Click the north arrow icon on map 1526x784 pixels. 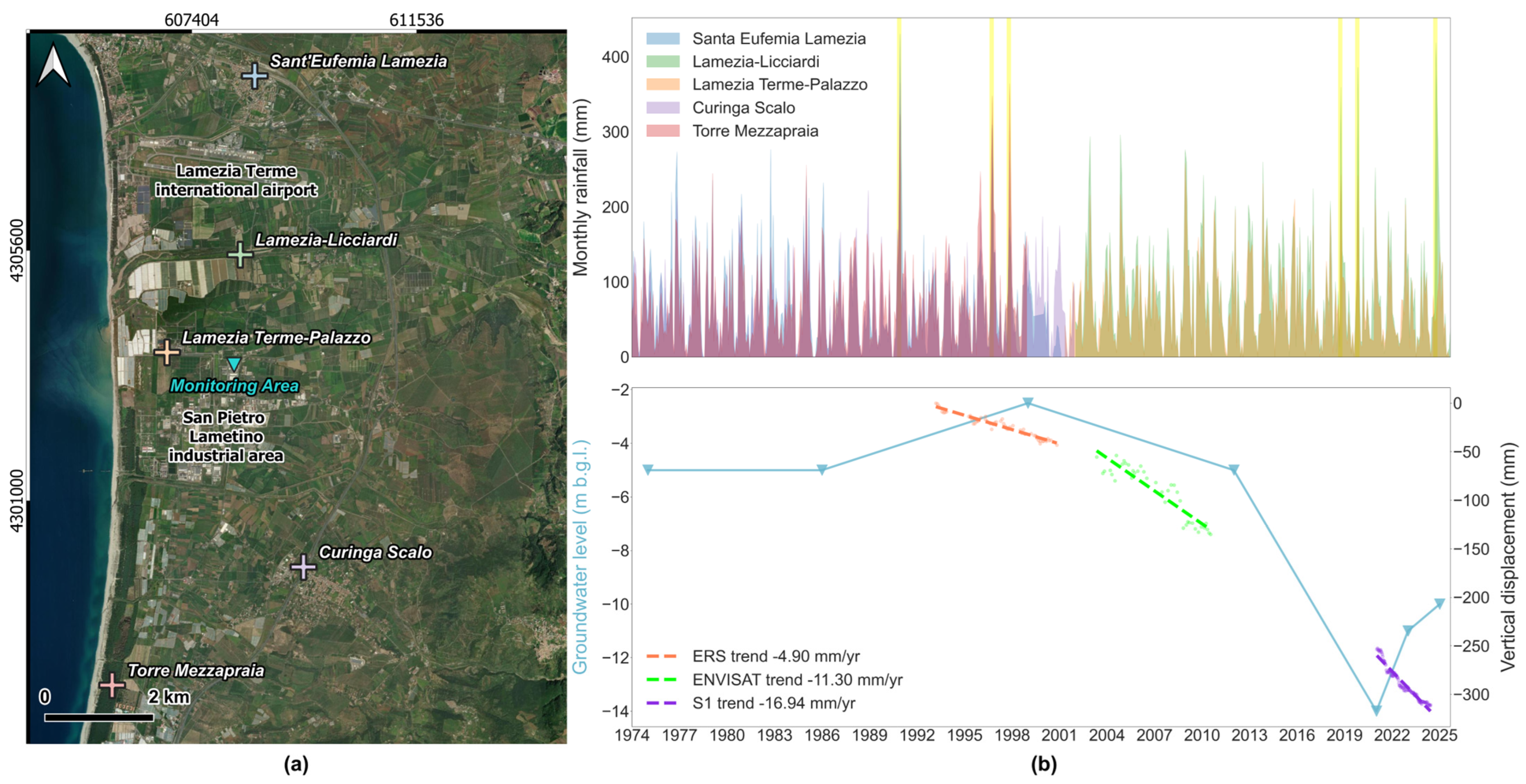tap(53, 65)
